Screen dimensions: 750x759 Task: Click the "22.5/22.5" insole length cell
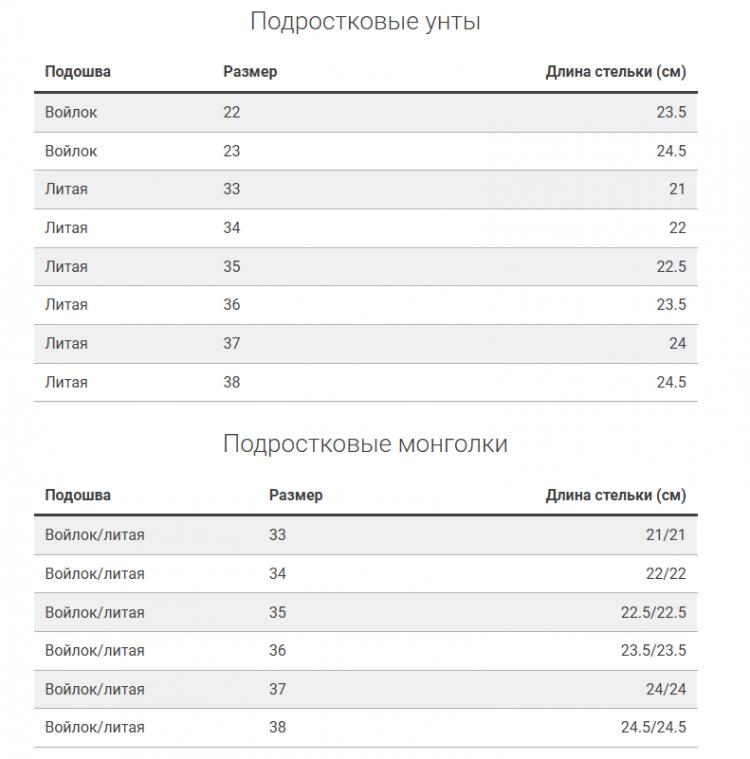[653, 612]
